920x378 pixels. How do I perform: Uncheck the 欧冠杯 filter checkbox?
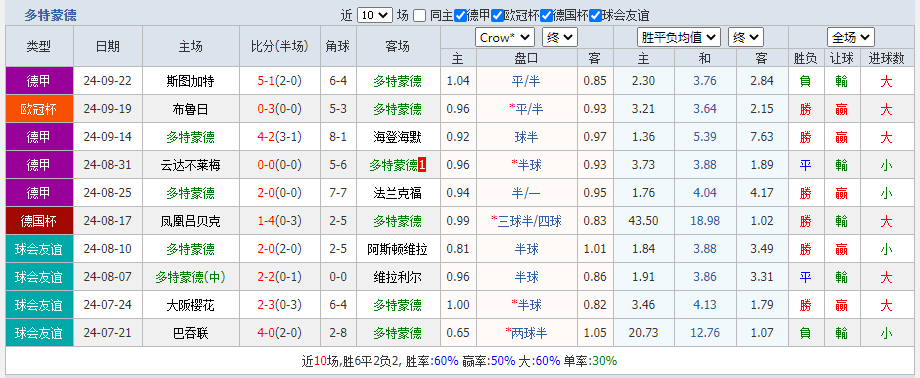tap(498, 16)
